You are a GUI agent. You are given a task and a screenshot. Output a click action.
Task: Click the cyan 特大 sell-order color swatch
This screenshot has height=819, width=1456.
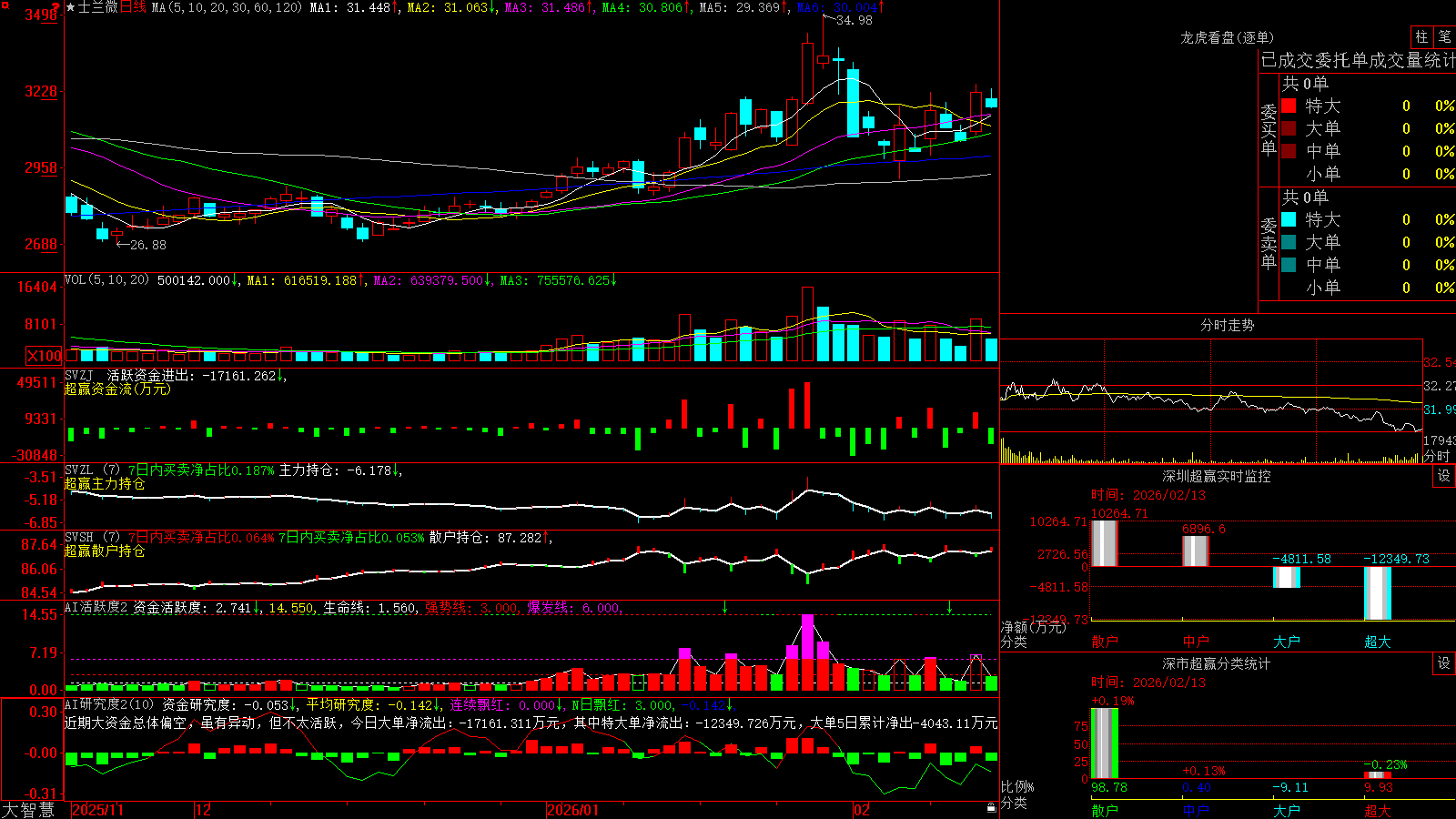coord(1289,219)
